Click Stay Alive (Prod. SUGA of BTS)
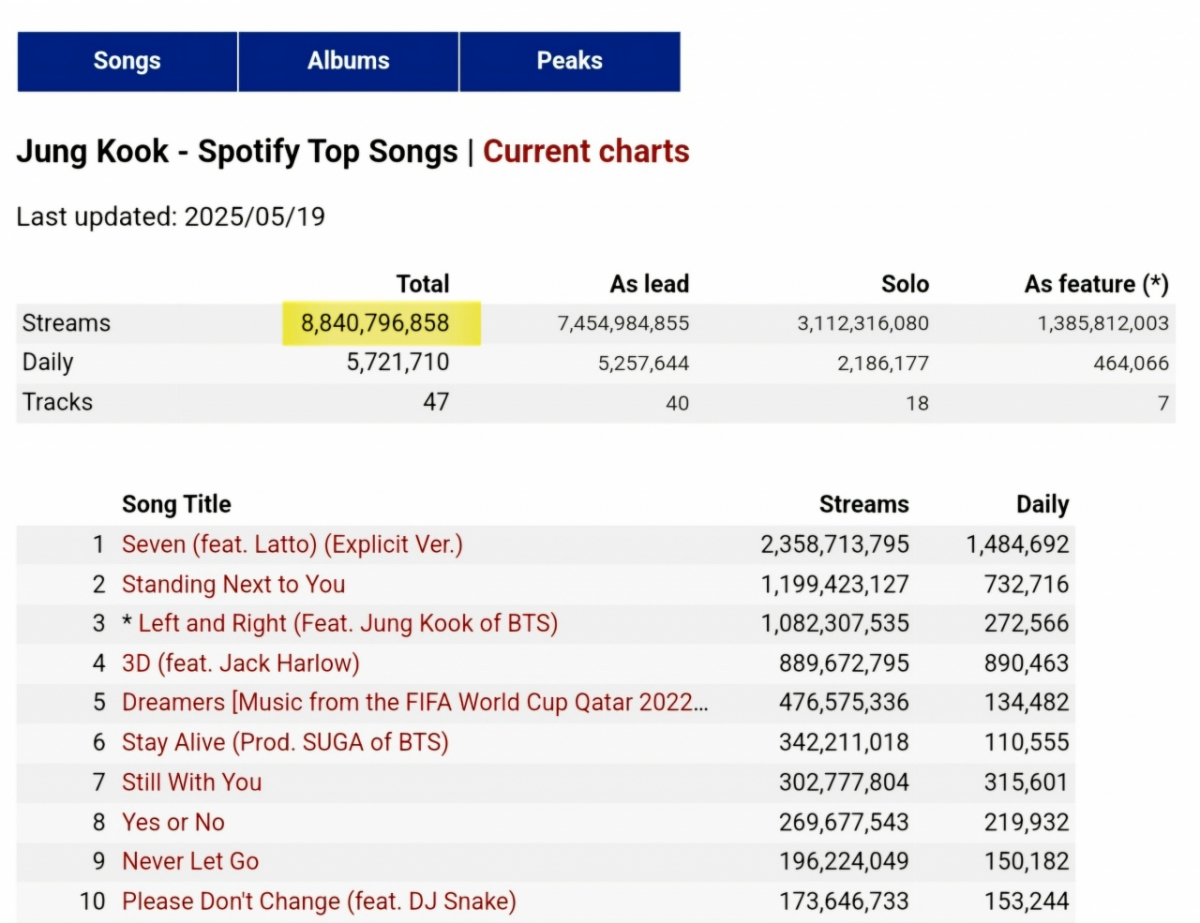The width and height of the screenshot is (1200, 923). 285,742
